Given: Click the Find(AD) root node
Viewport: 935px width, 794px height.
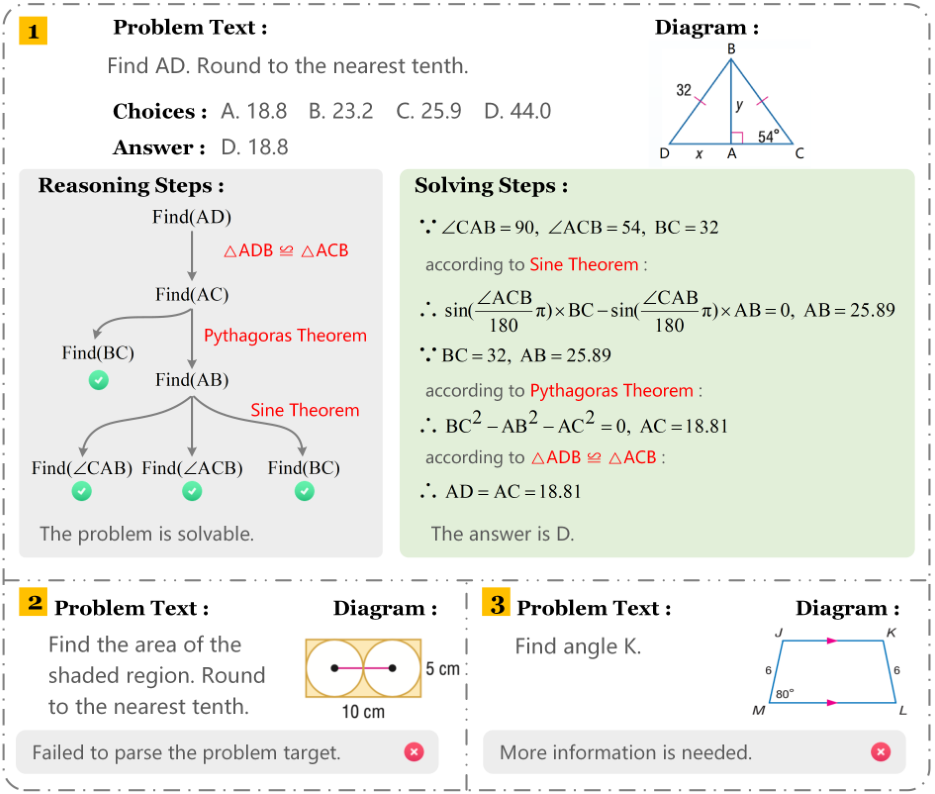Looking at the screenshot, I should 192,217.
